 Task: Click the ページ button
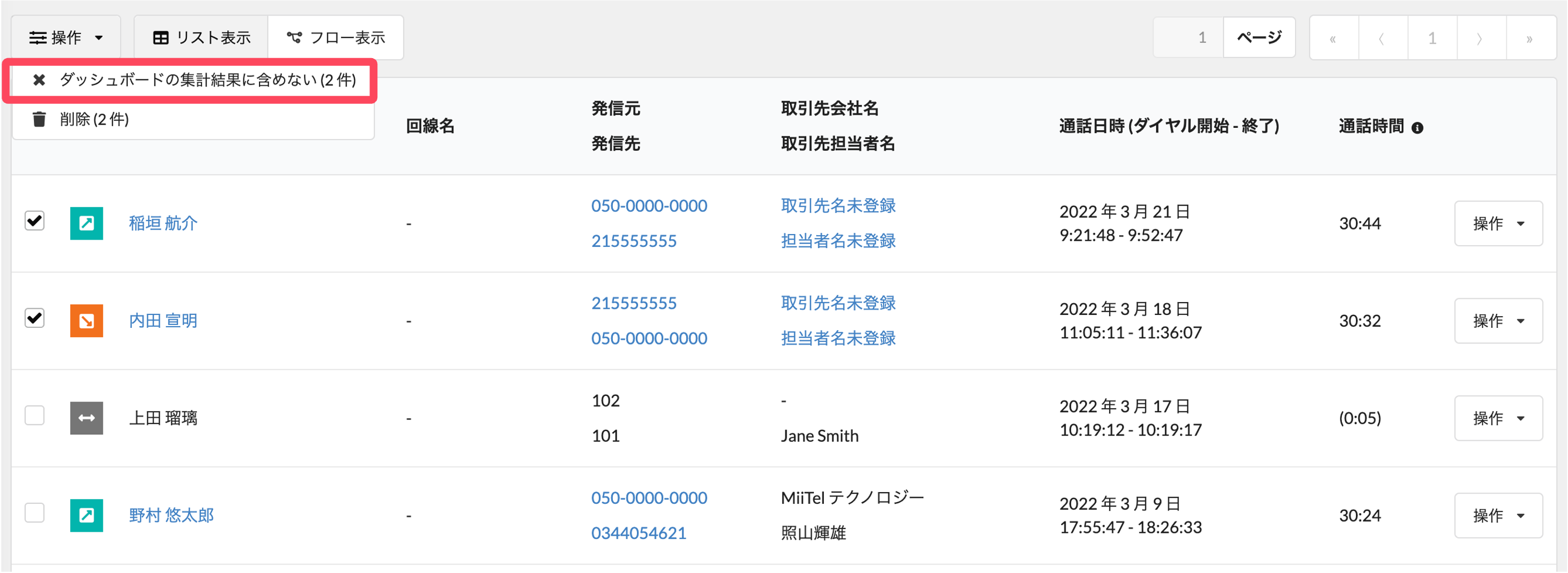click(x=1259, y=38)
